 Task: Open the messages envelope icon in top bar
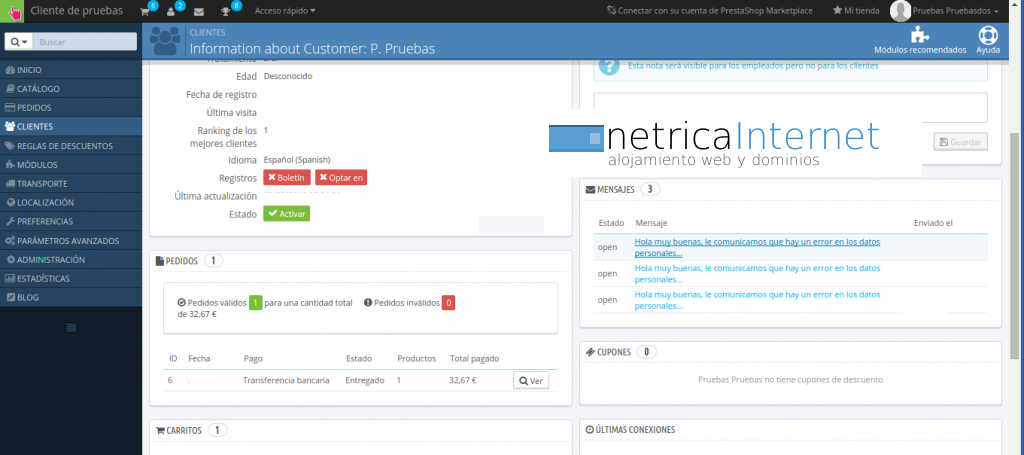199,11
